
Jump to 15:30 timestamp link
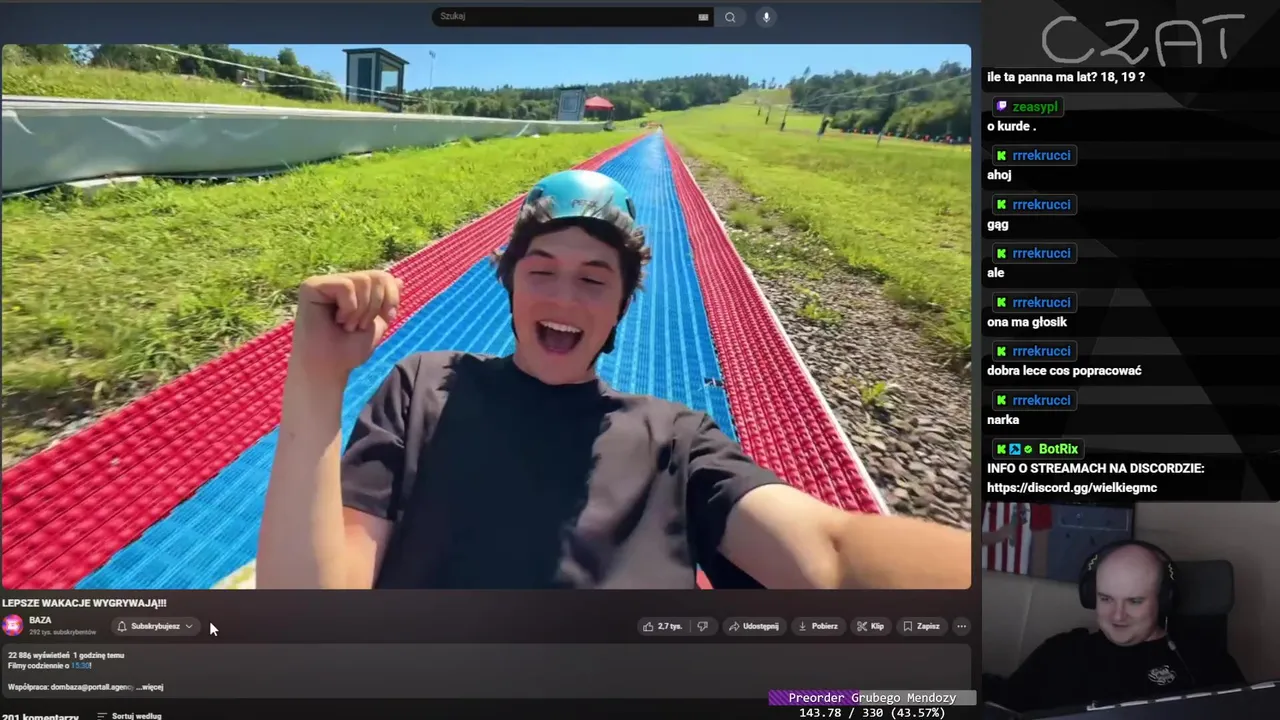81,666
